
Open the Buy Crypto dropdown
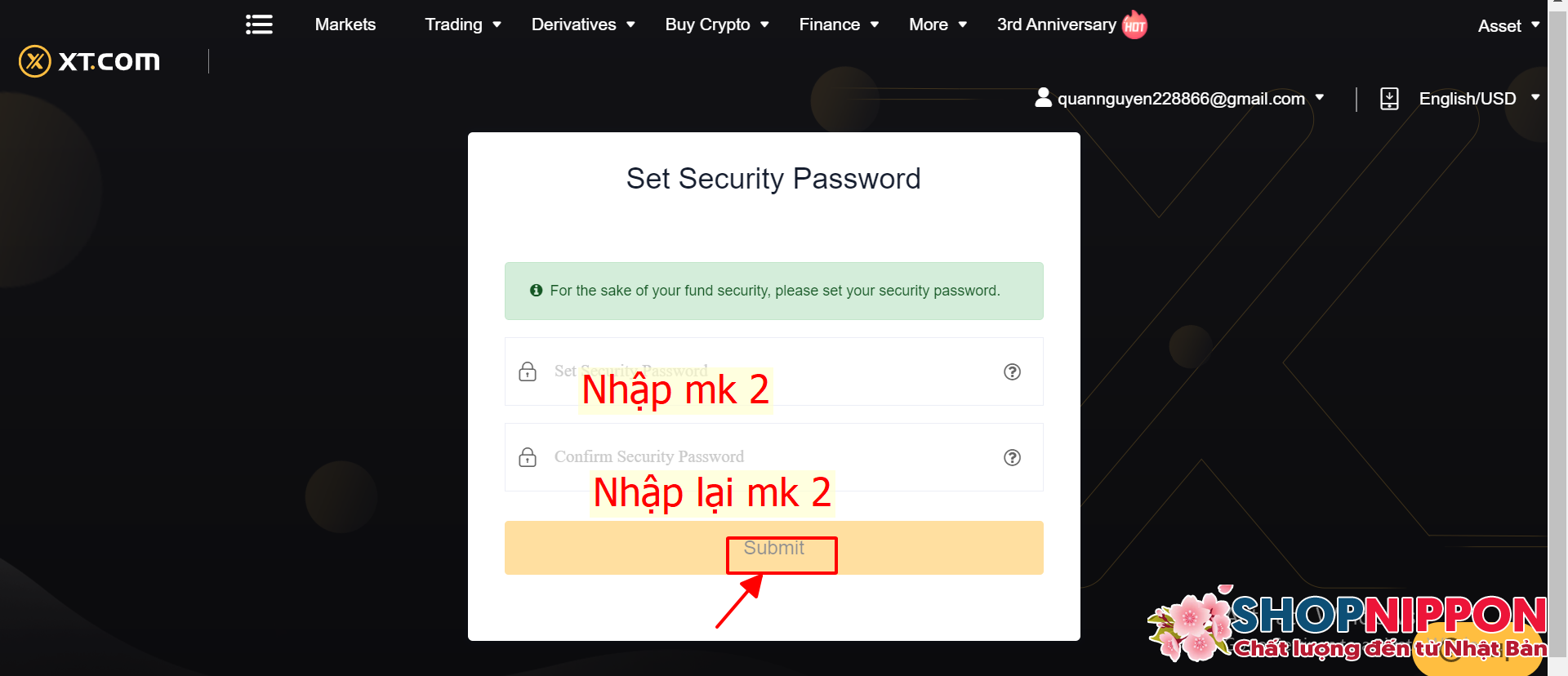pos(717,24)
